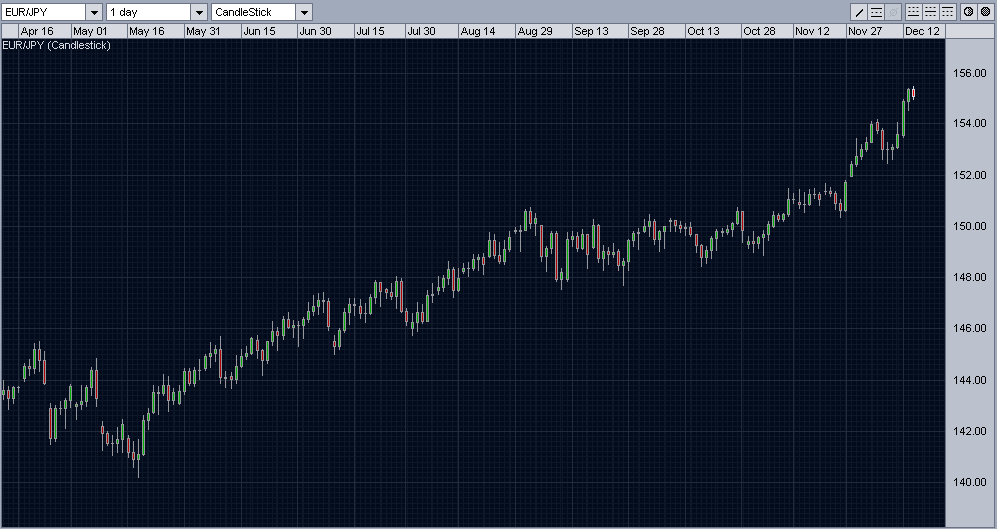Image resolution: width=997 pixels, height=529 pixels.
Task: Click the Jul 30 date label
Action: 422,31
